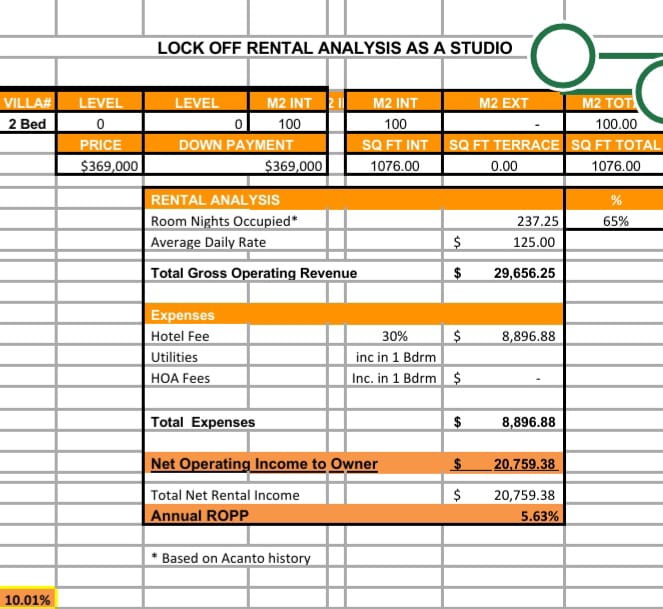Select the '1076.00' value under SQ FT INT
This screenshot has width=663, height=609.
click(395, 166)
